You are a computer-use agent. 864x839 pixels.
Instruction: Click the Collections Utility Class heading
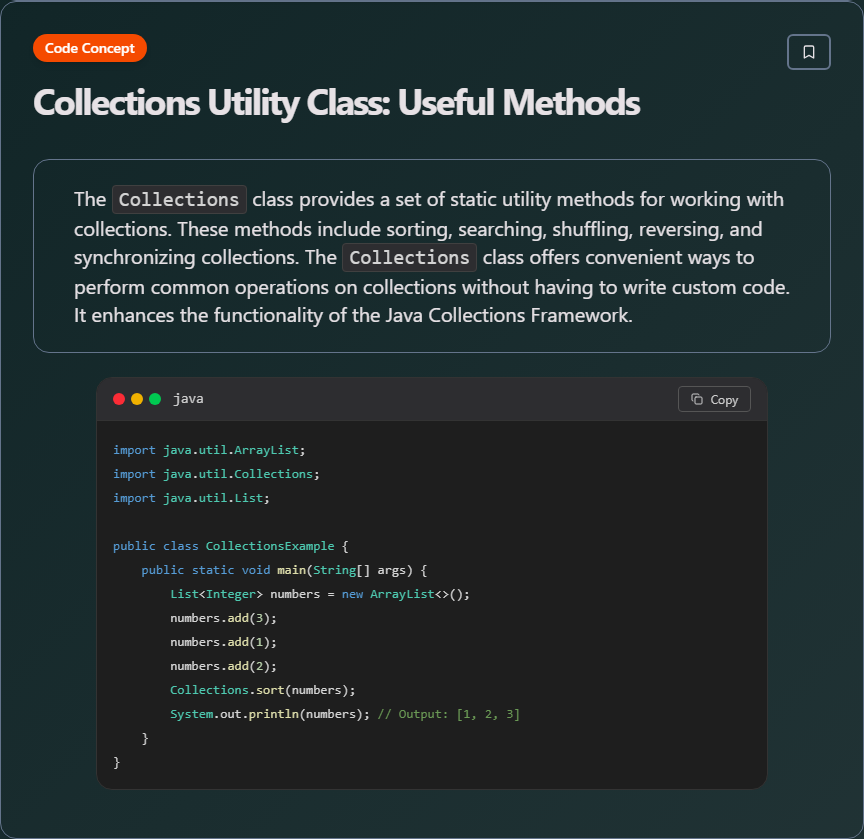336,103
